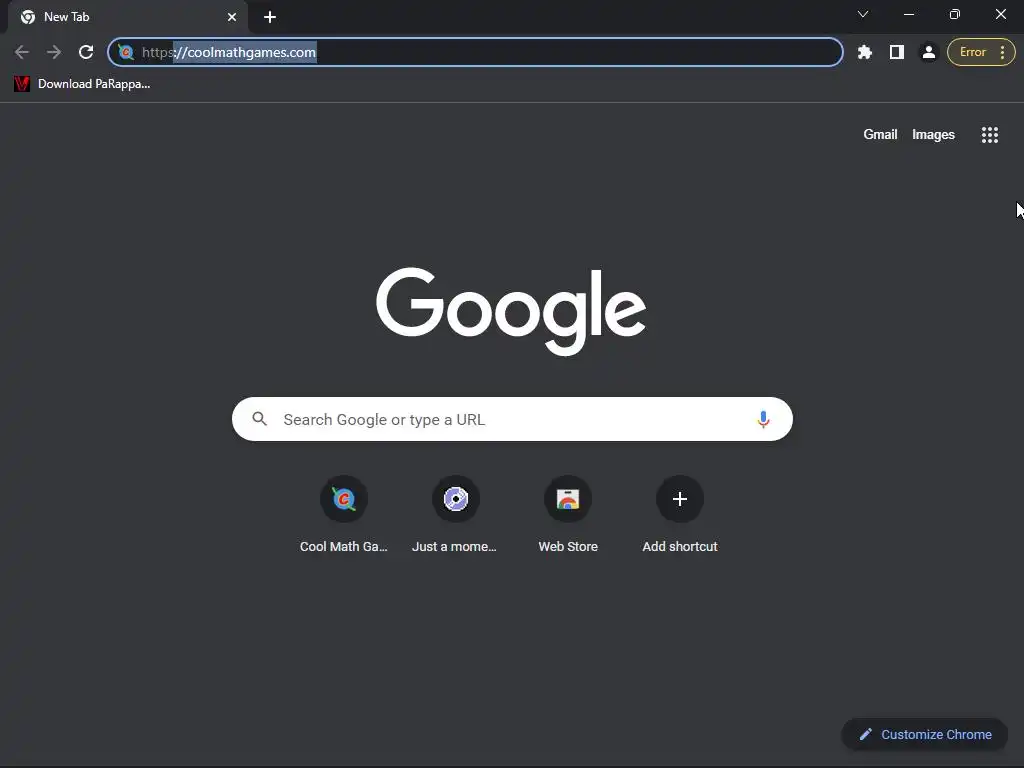The height and width of the screenshot is (768, 1024).
Task: Click the back navigation arrow
Action: [x=22, y=52]
